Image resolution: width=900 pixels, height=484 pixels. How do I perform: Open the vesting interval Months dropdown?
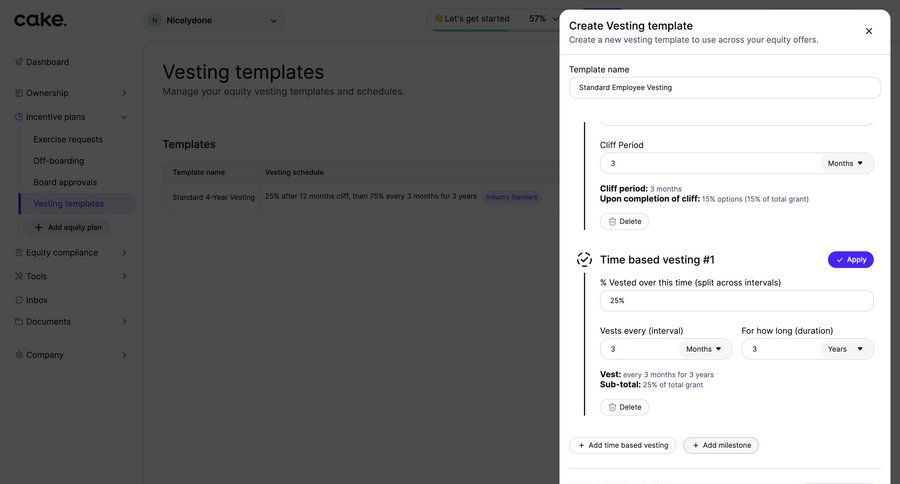[704, 349]
